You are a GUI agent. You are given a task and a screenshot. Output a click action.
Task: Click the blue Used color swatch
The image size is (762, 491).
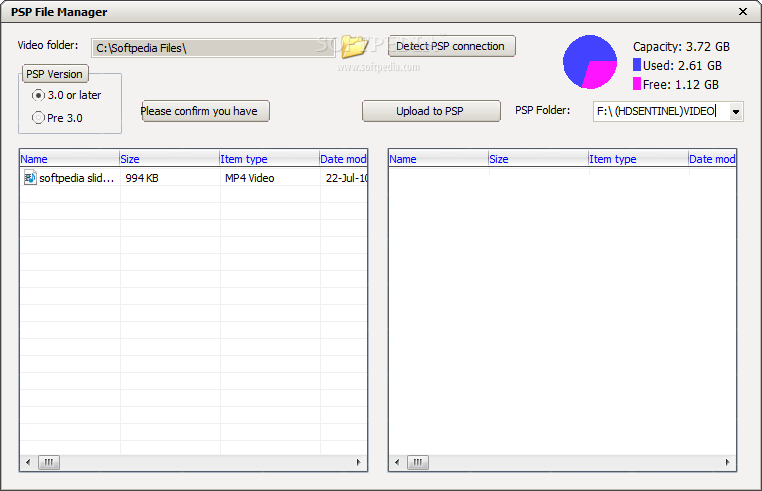tap(637, 65)
